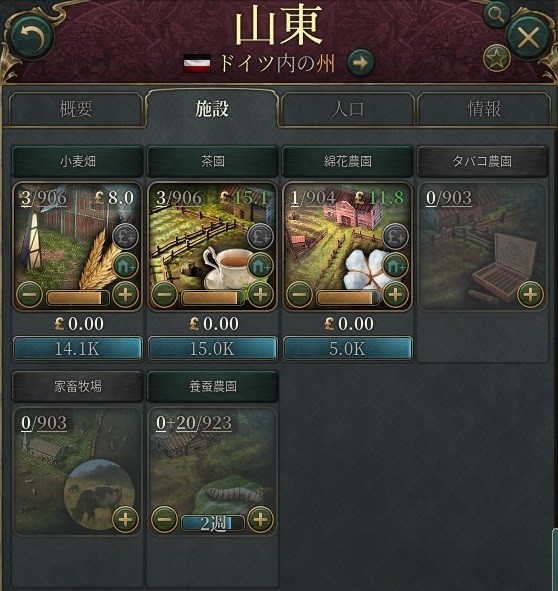Click the 養蚕農園 building header button
558x591 pixels.
click(213, 386)
